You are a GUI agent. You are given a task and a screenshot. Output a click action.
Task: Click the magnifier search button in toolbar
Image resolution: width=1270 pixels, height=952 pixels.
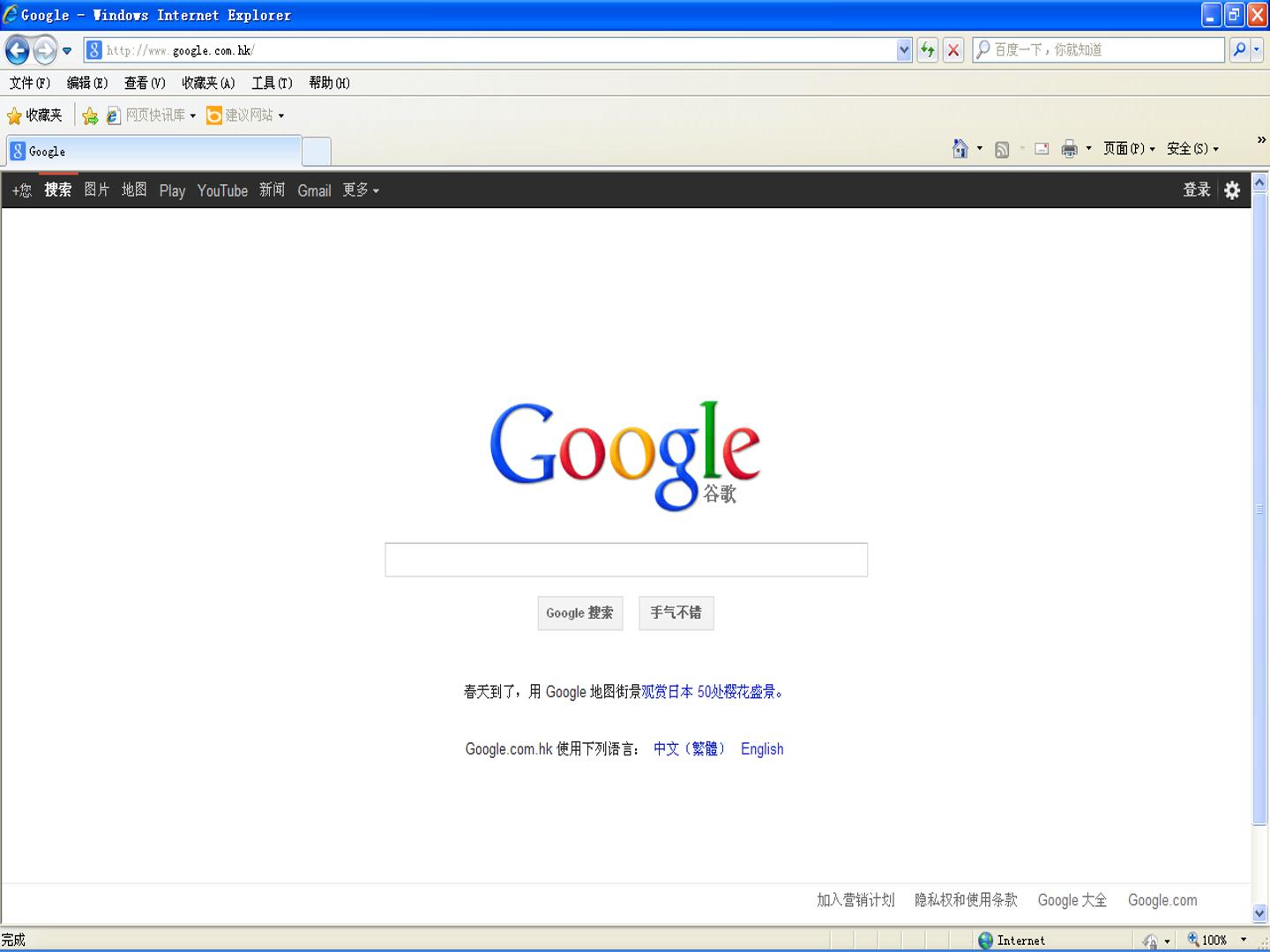[1239, 50]
